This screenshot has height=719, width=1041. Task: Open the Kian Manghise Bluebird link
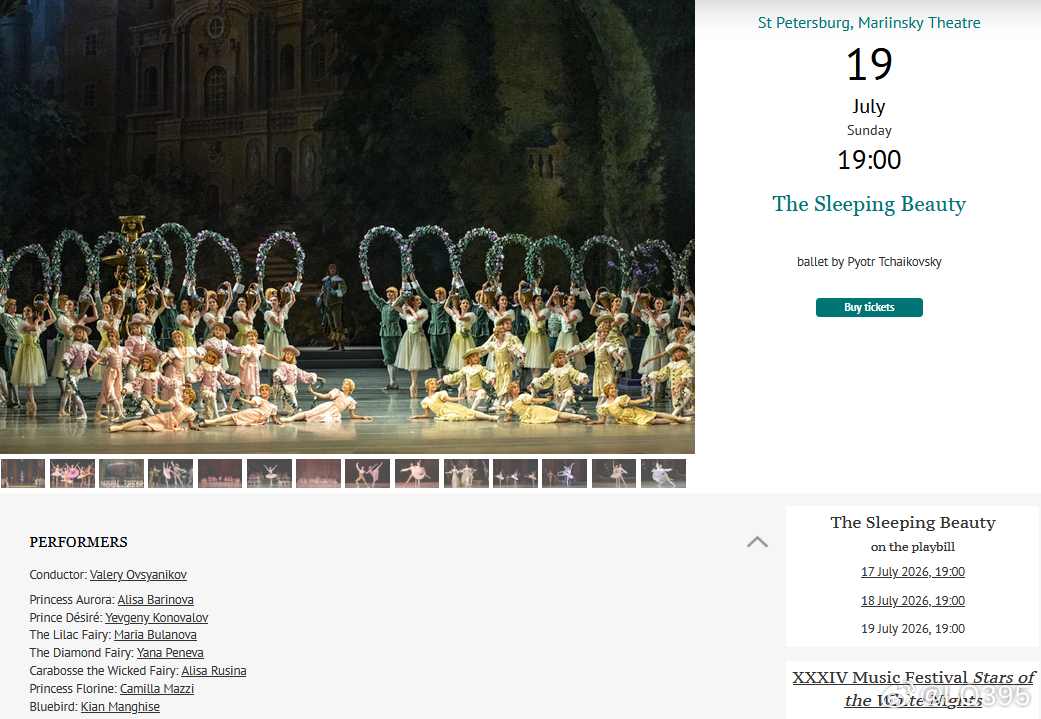[120, 706]
